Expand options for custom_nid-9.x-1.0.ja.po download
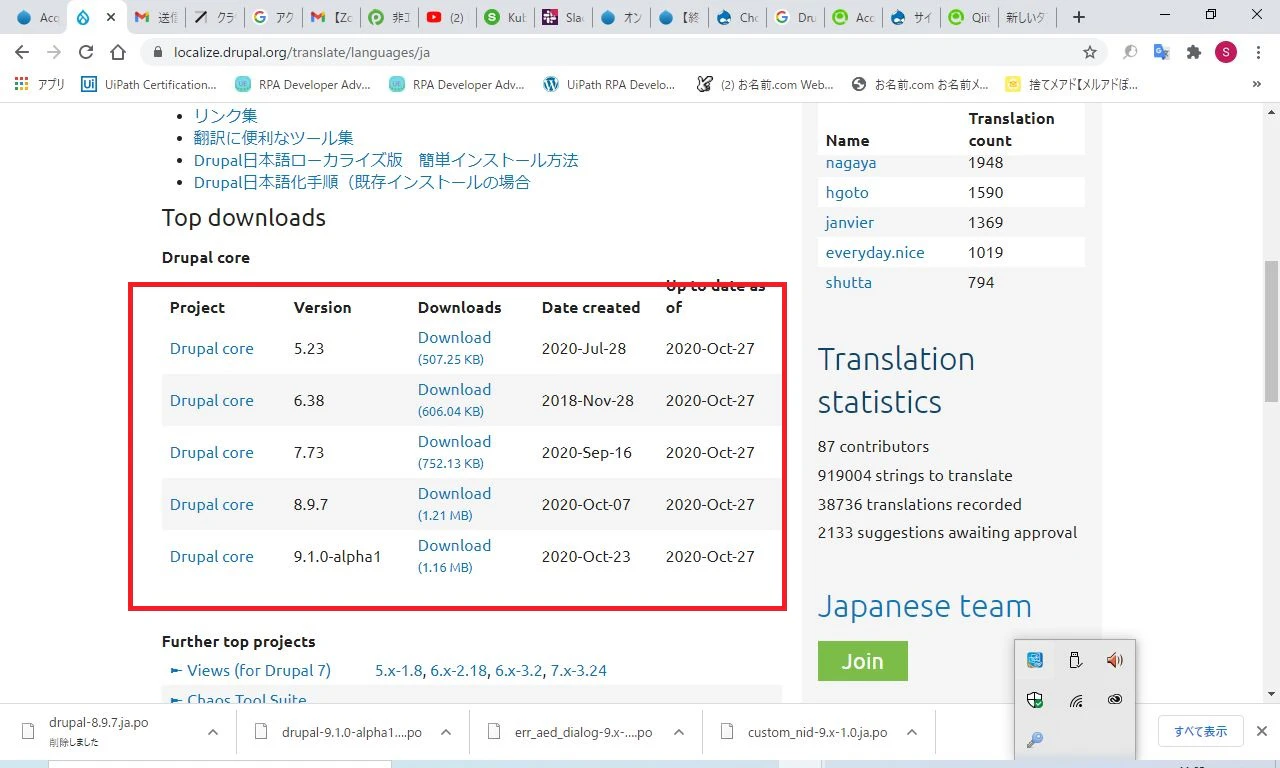The image size is (1280, 768). [912, 732]
